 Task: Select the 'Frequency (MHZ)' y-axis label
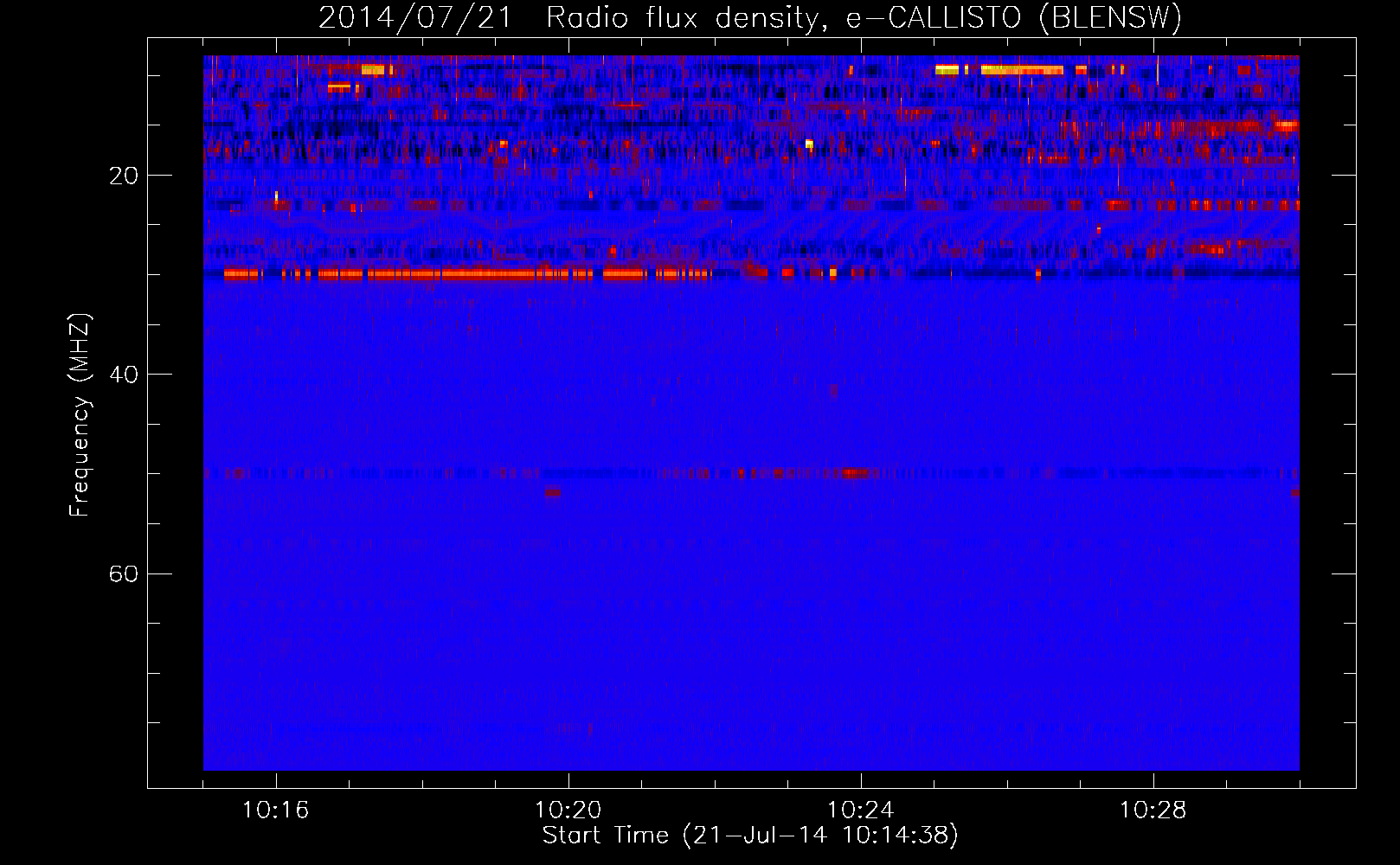click(x=80, y=415)
